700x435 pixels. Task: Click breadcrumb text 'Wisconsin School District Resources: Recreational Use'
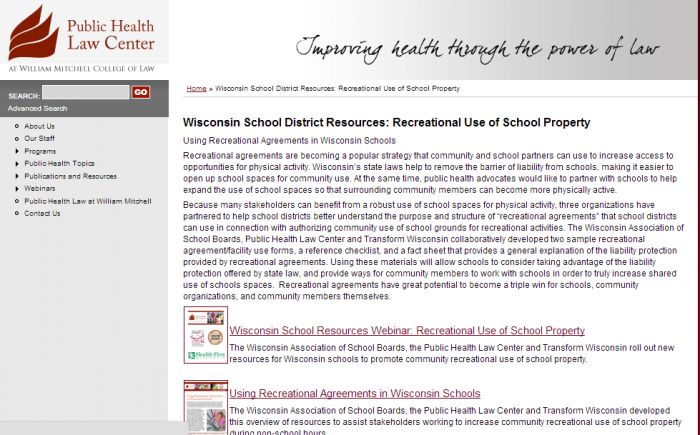[338, 88]
